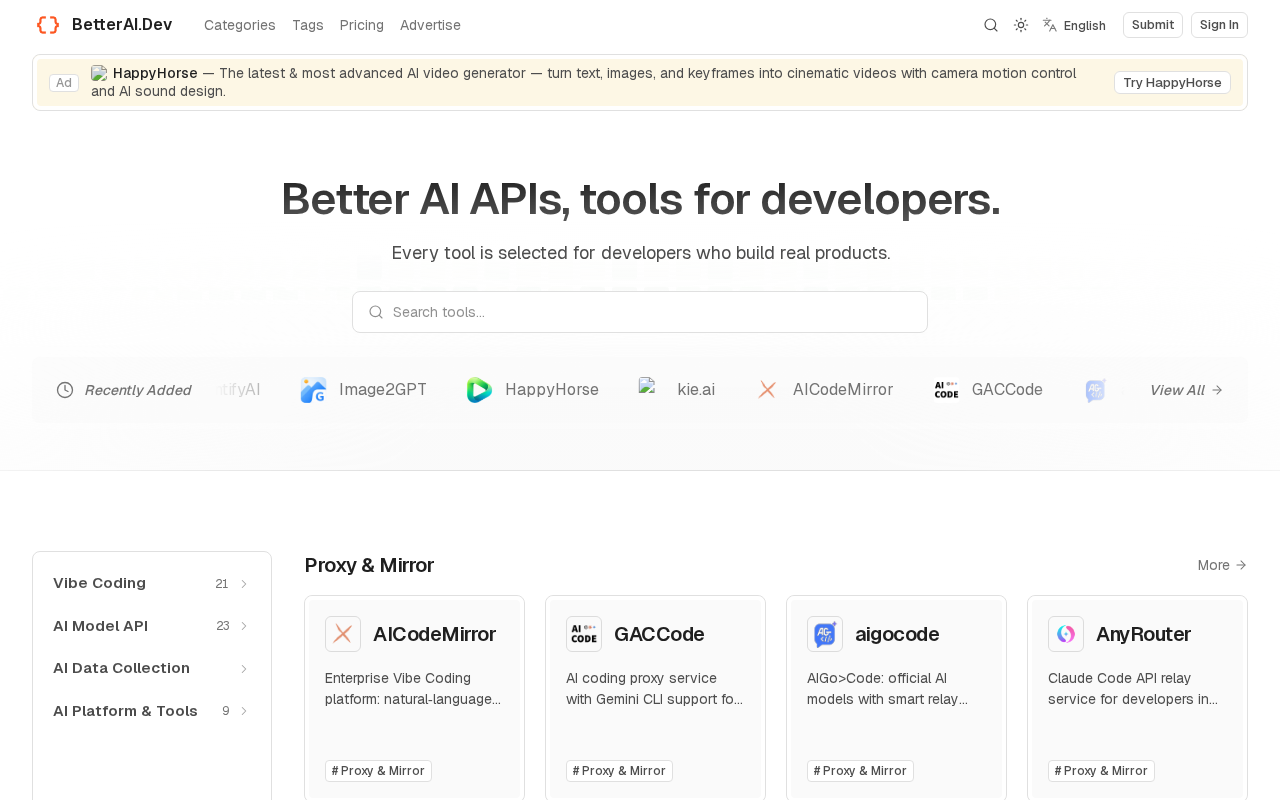The height and width of the screenshot is (800, 1280).
Task: Open the aigocode card title
Action: tap(897, 634)
